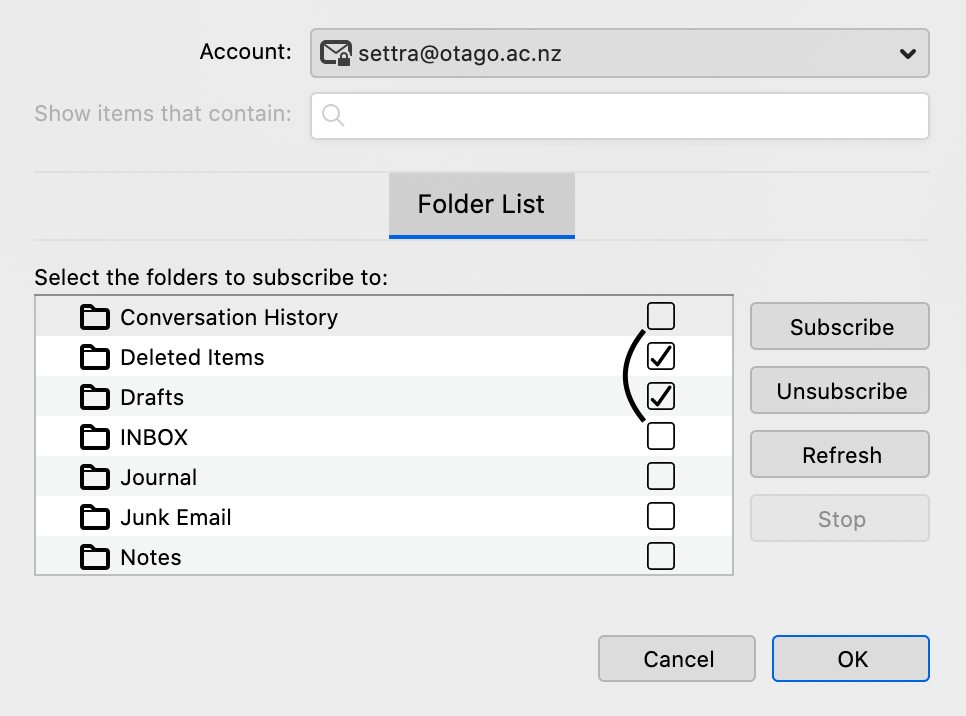Tick the Conversation History checkbox
This screenshot has height=716, width=966.
(661, 317)
